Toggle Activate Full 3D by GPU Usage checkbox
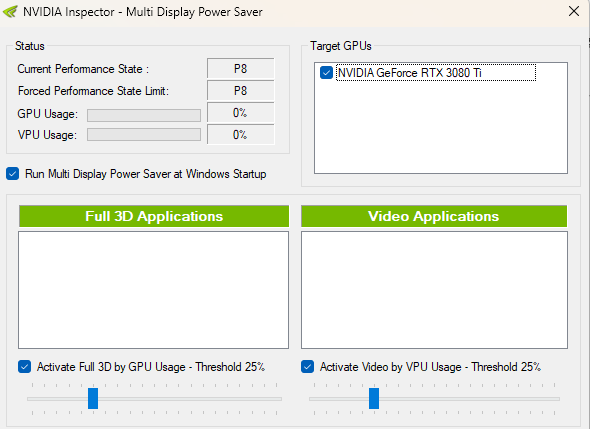The image size is (590, 429). (x=24, y=367)
